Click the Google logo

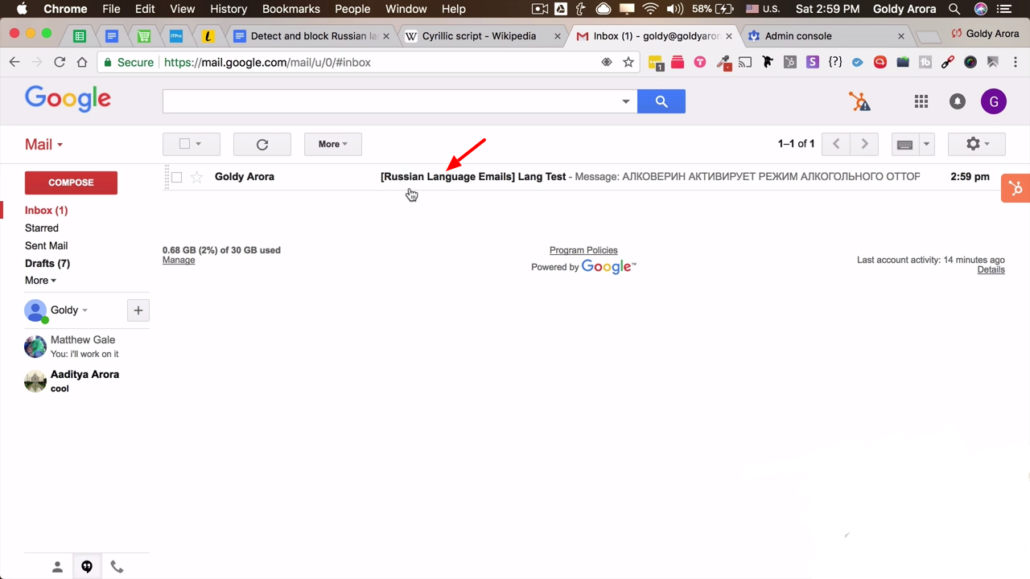(68, 100)
